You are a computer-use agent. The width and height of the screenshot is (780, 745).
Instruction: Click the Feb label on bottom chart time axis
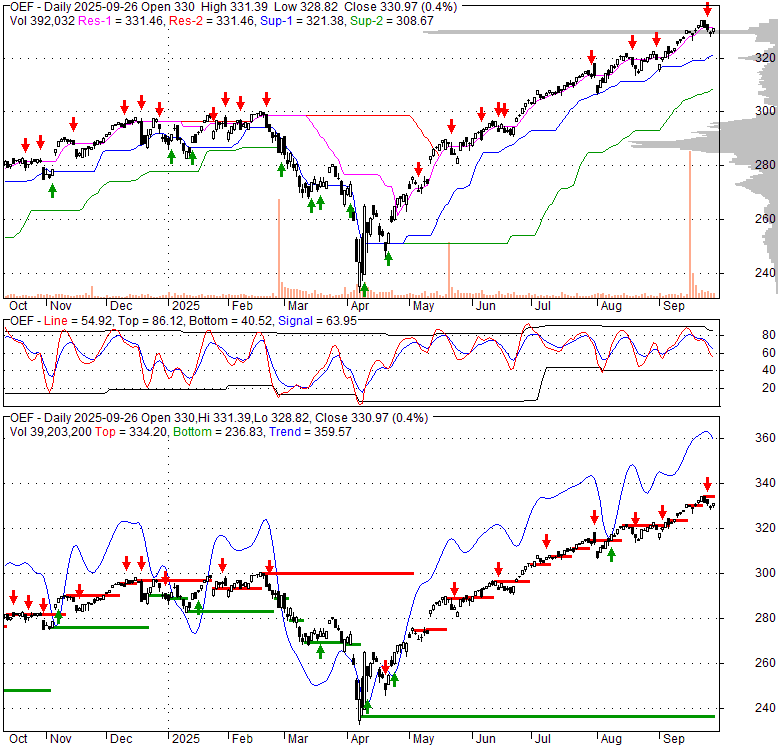click(242, 739)
